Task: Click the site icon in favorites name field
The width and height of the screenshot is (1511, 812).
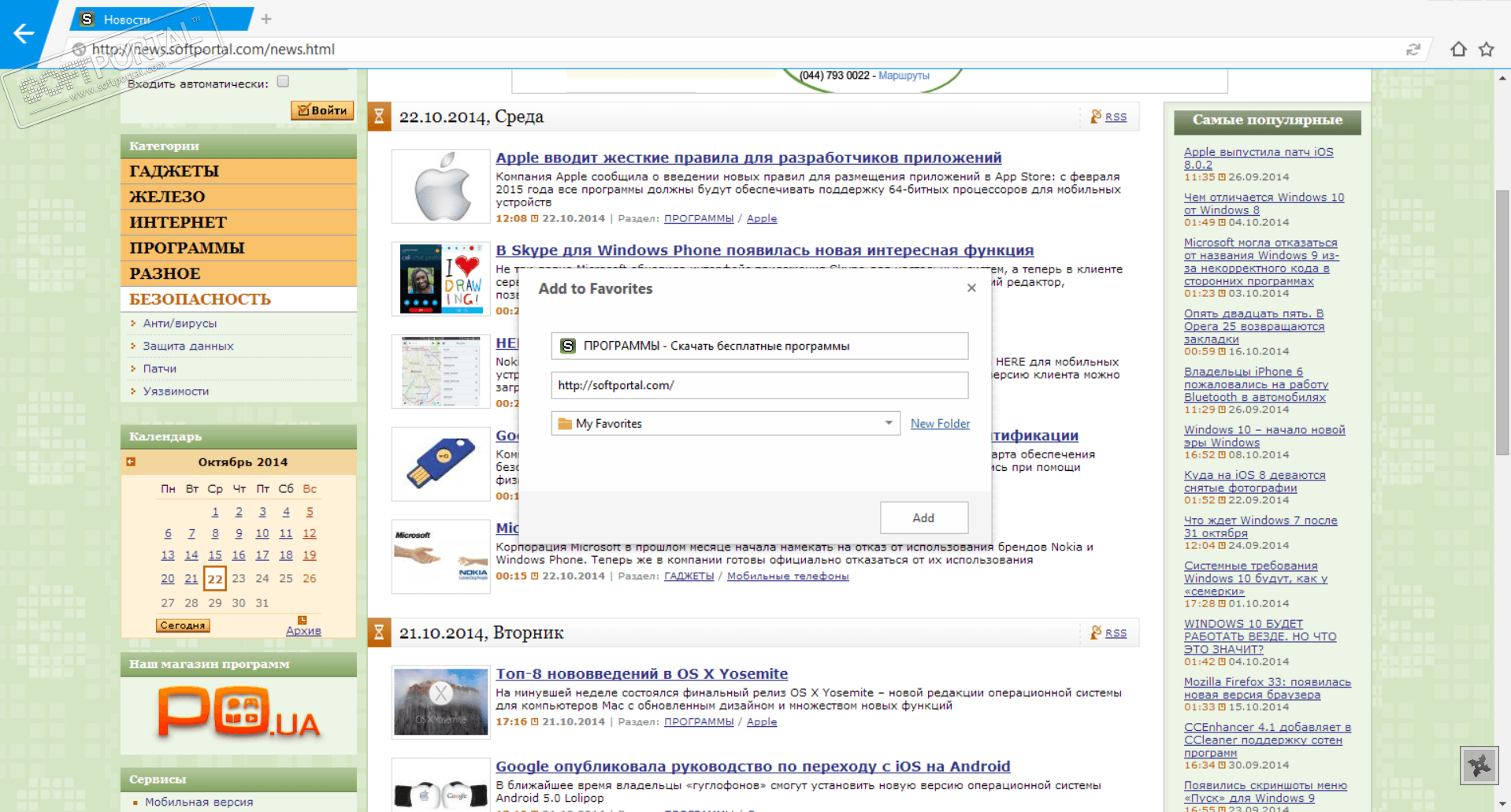Action: pos(567,346)
